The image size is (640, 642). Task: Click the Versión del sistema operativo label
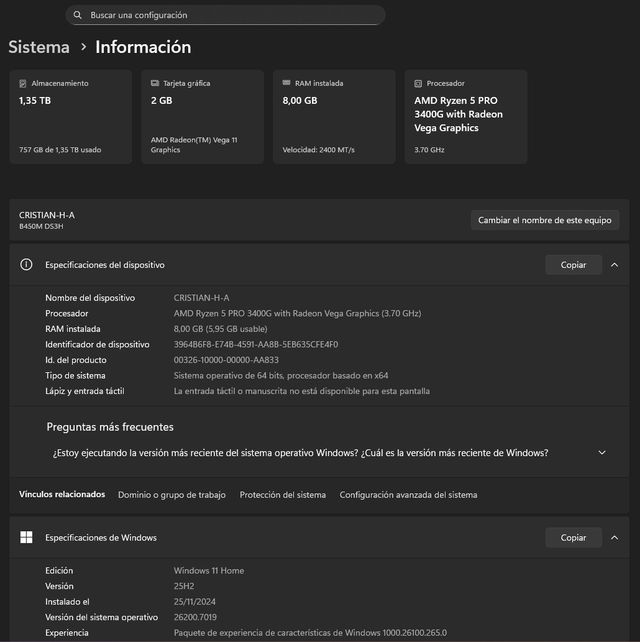[102, 617]
